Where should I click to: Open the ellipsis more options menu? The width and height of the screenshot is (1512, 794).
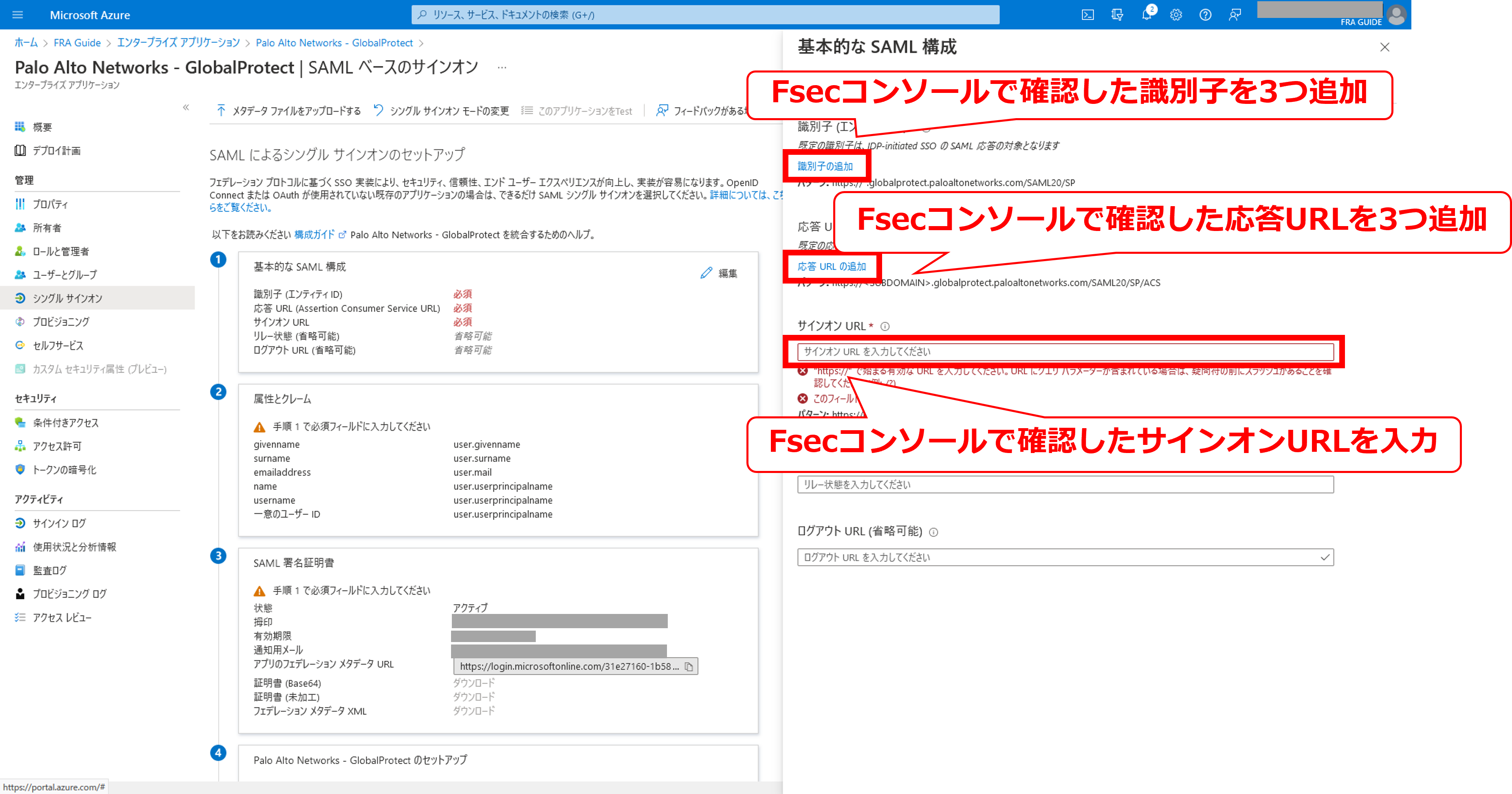point(502,68)
